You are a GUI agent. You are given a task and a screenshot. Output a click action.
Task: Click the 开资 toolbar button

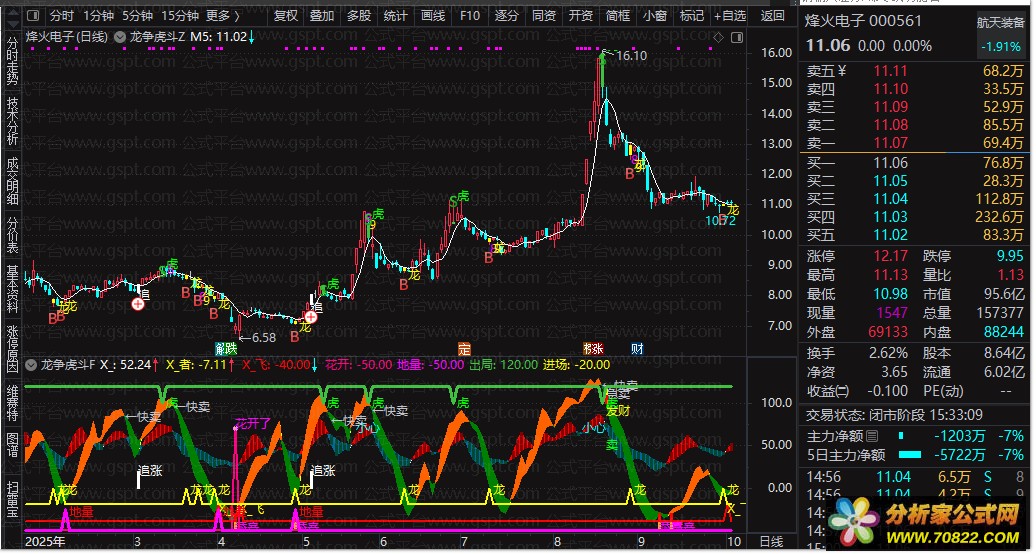[x=580, y=15]
